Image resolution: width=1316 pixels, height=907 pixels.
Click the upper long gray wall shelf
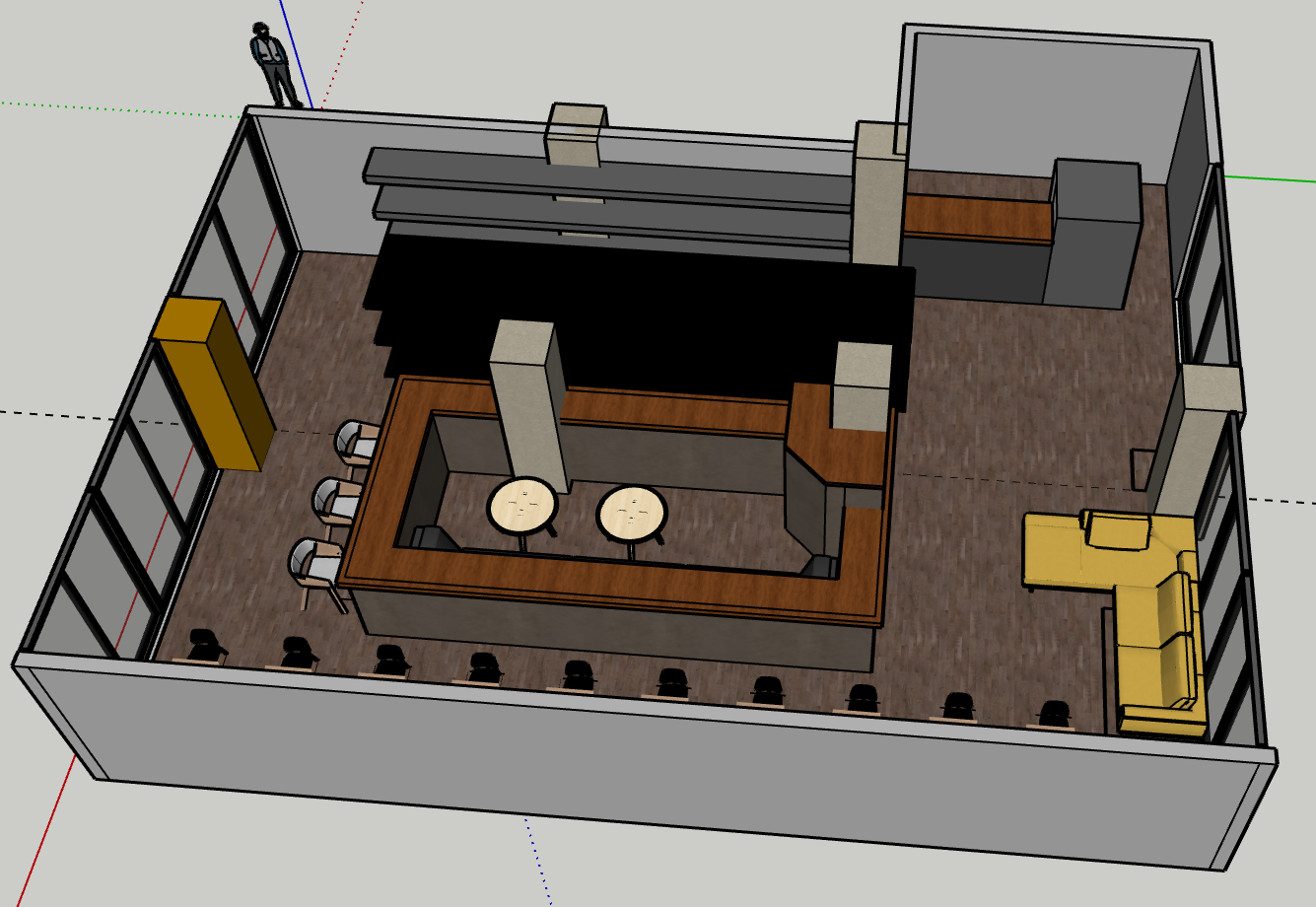click(x=606, y=179)
